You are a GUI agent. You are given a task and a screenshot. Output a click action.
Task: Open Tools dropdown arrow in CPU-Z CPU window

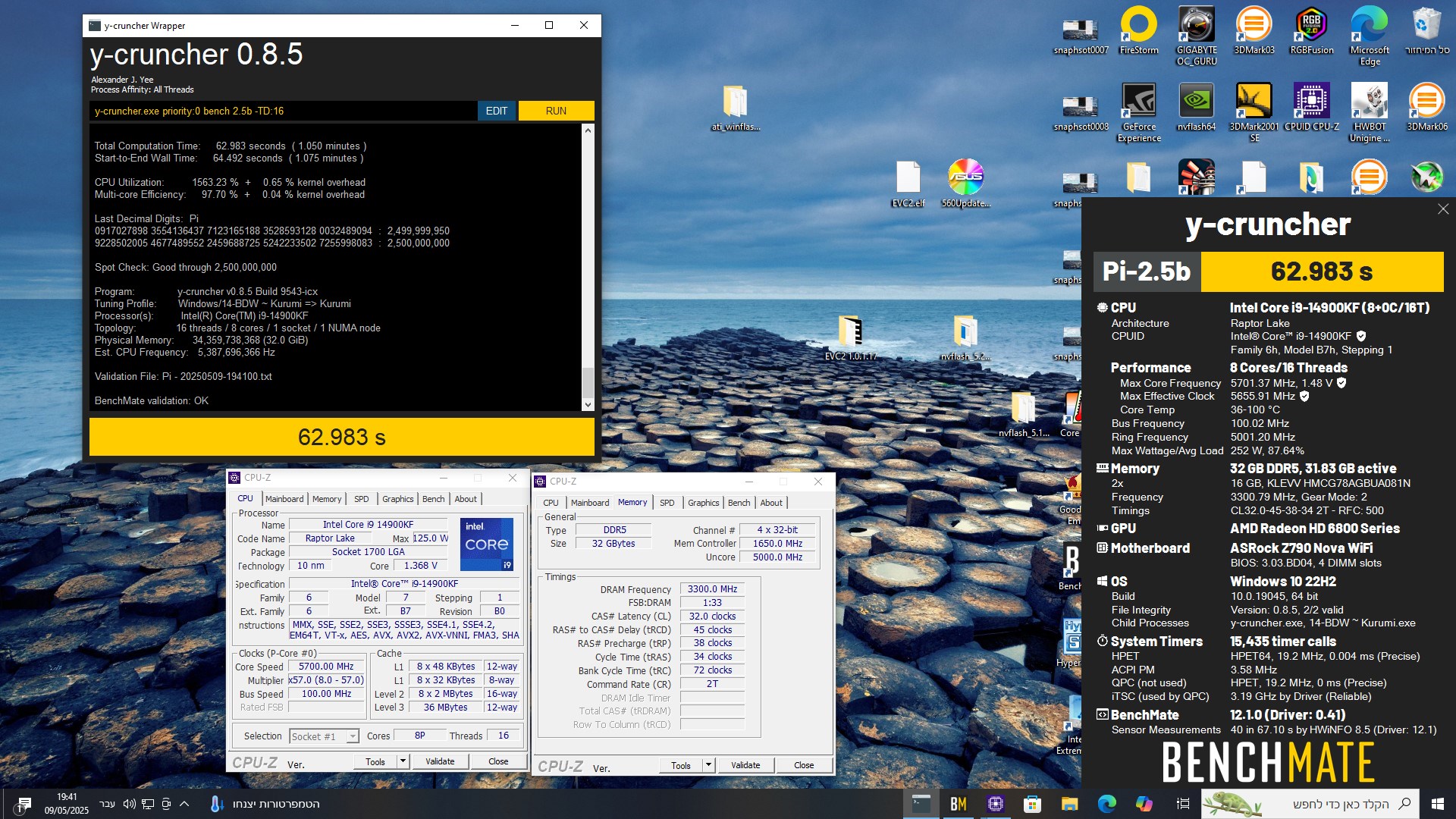point(403,761)
